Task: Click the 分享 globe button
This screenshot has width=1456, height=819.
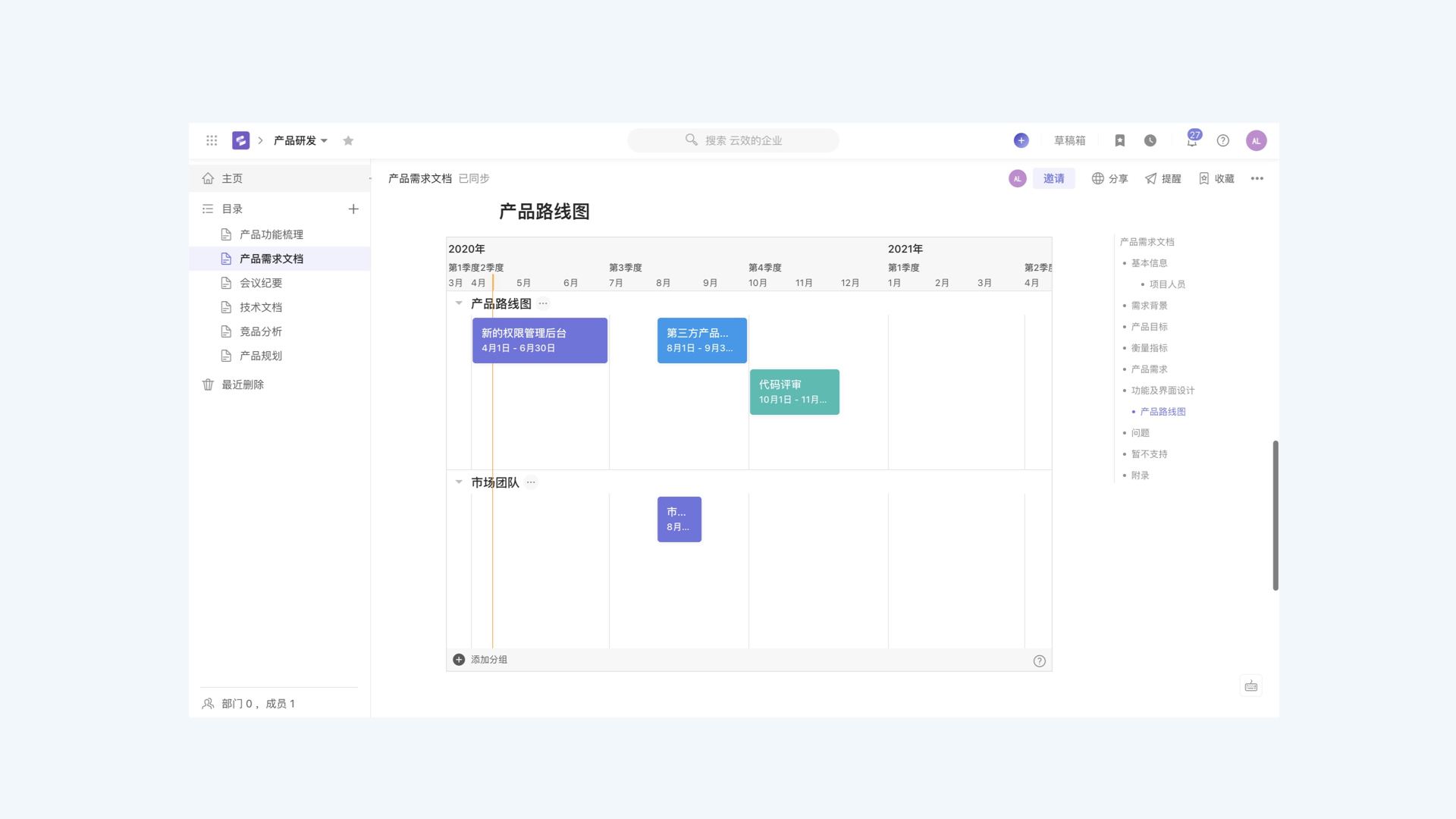Action: (x=1109, y=178)
